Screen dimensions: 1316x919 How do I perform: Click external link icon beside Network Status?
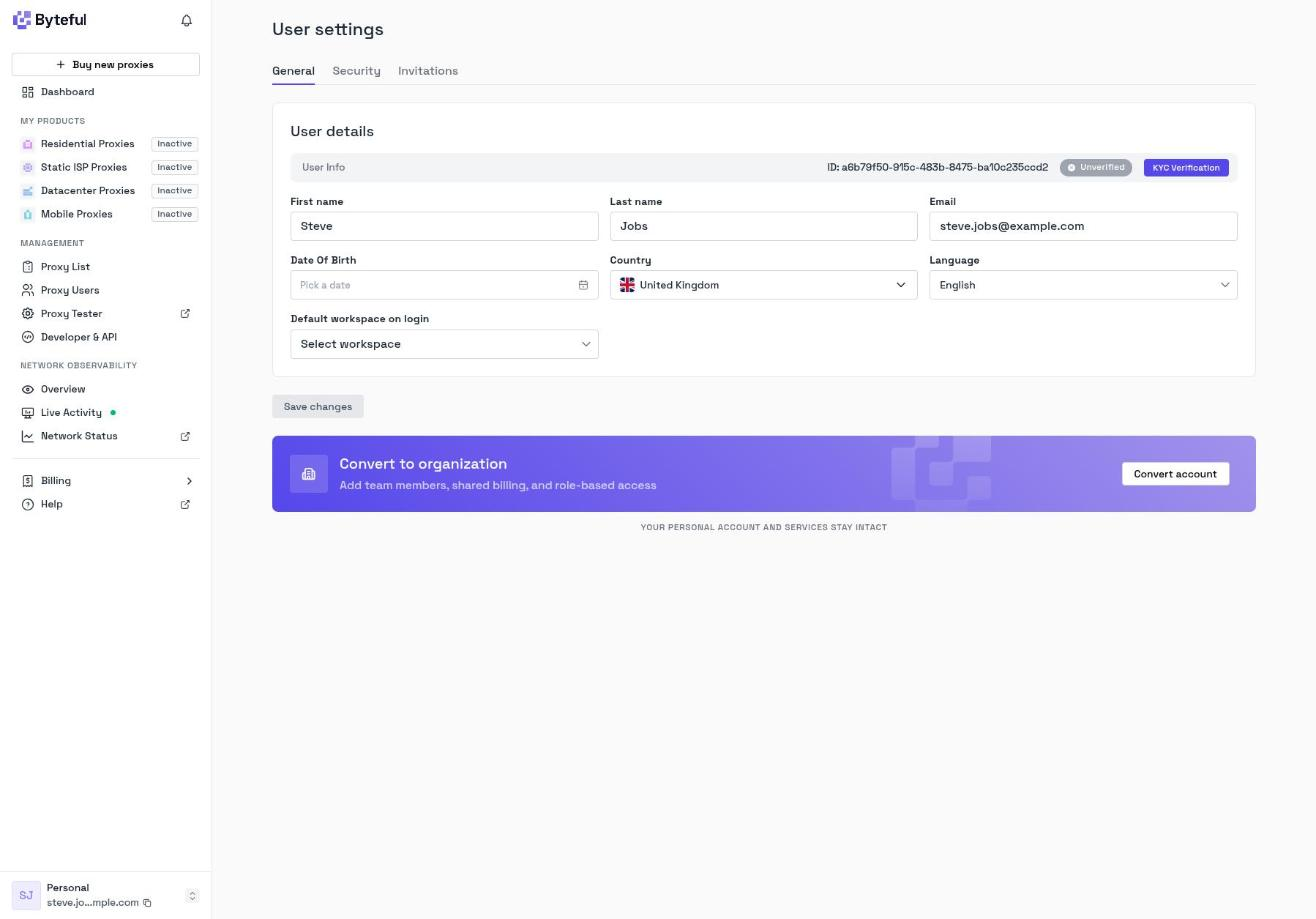(x=185, y=436)
